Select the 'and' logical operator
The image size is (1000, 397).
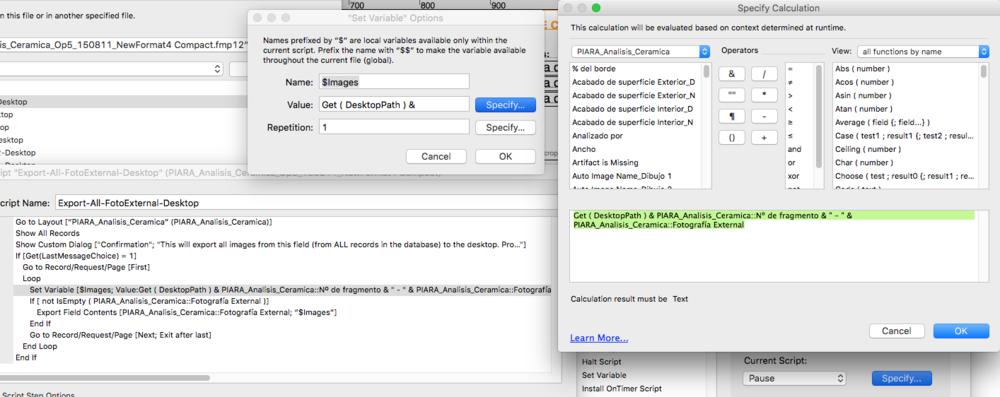794,149
